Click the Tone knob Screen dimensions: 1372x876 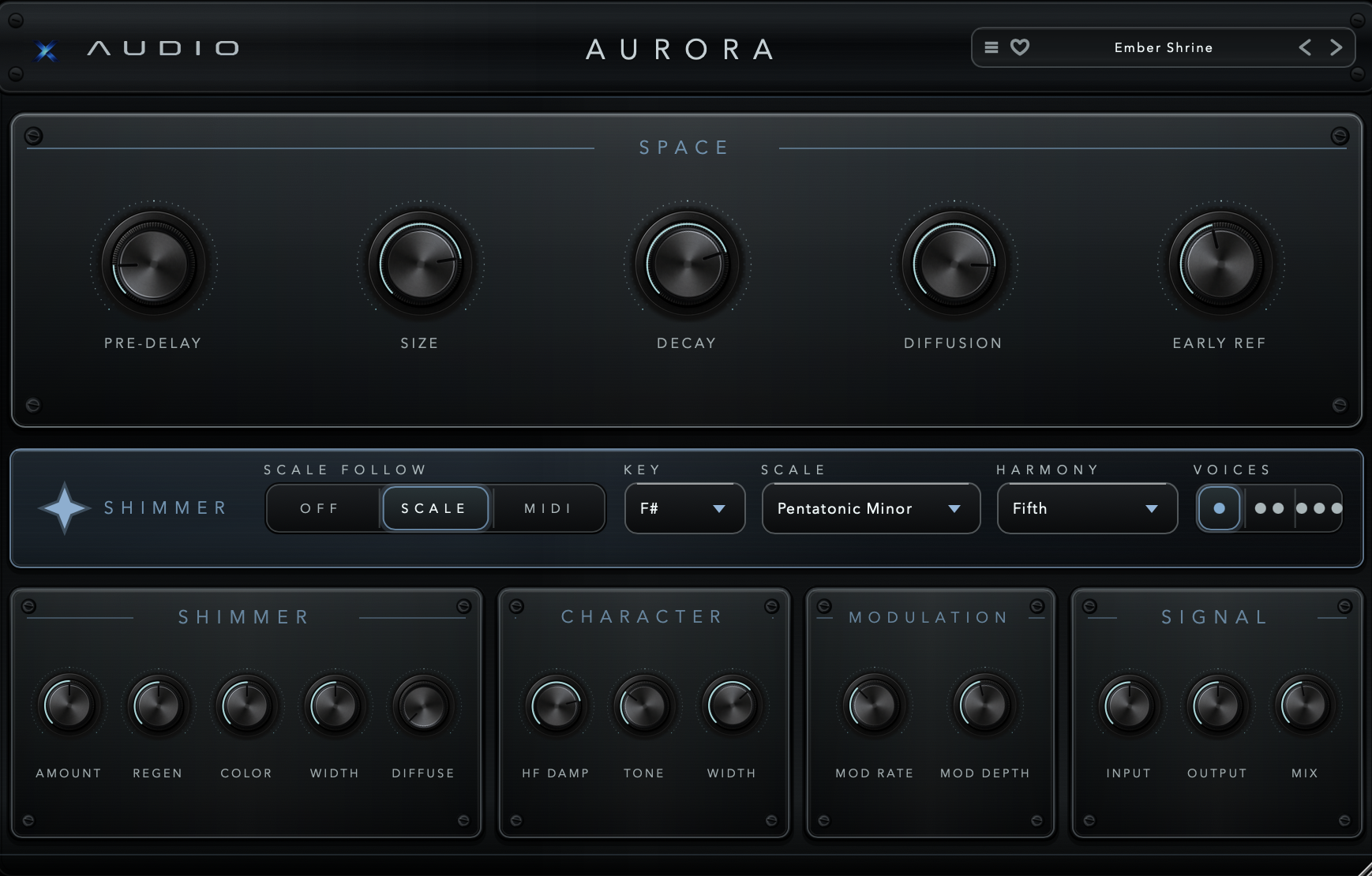644,705
